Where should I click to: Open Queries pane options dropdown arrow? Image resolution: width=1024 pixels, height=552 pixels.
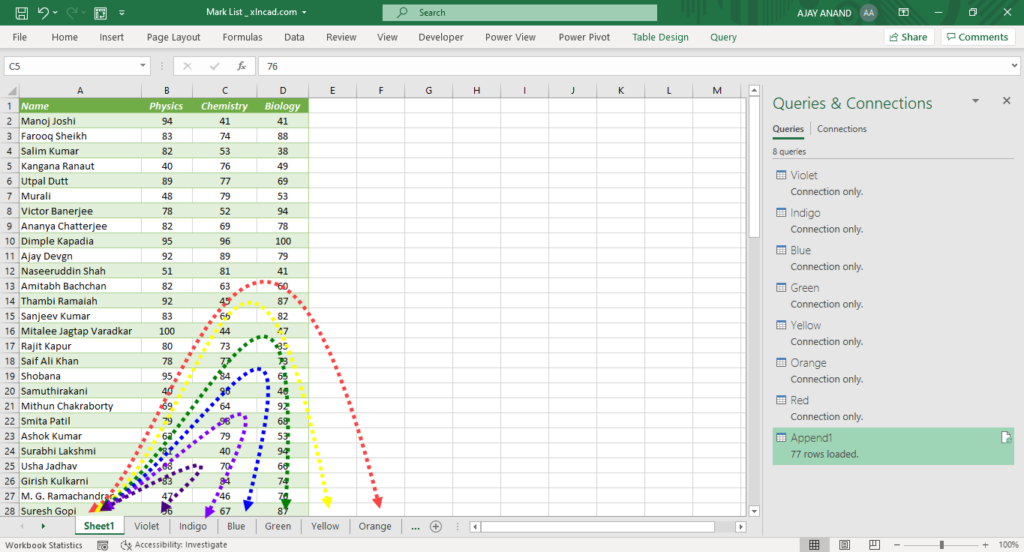click(x=975, y=101)
